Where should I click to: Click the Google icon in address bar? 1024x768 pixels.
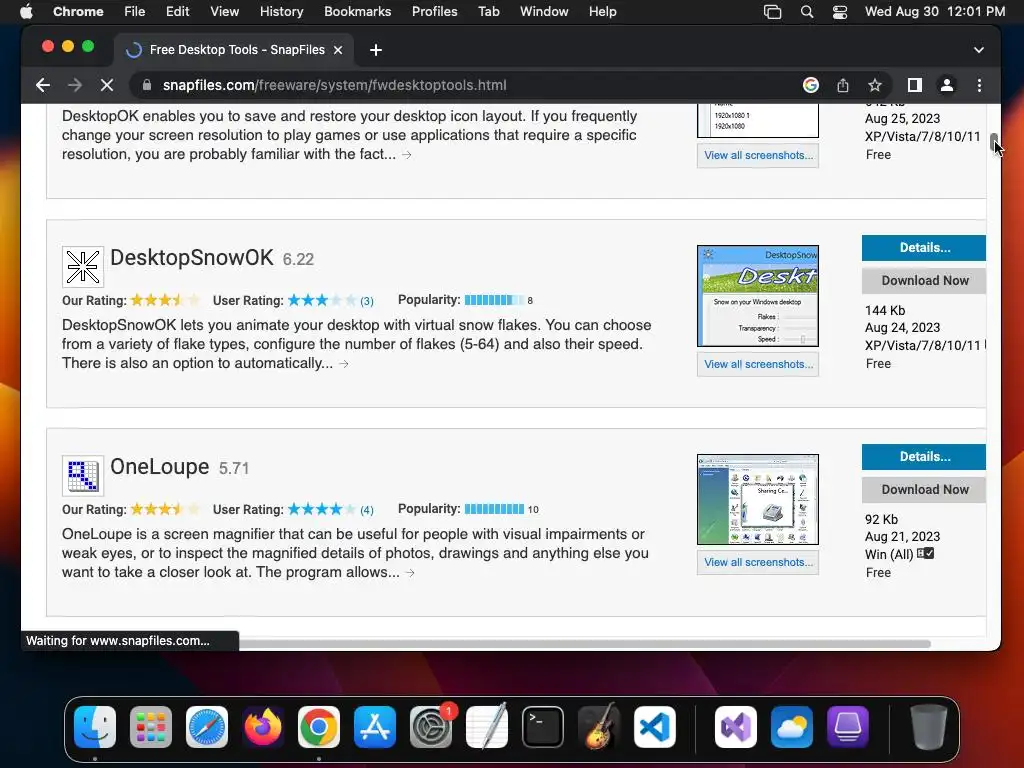[x=810, y=85]
